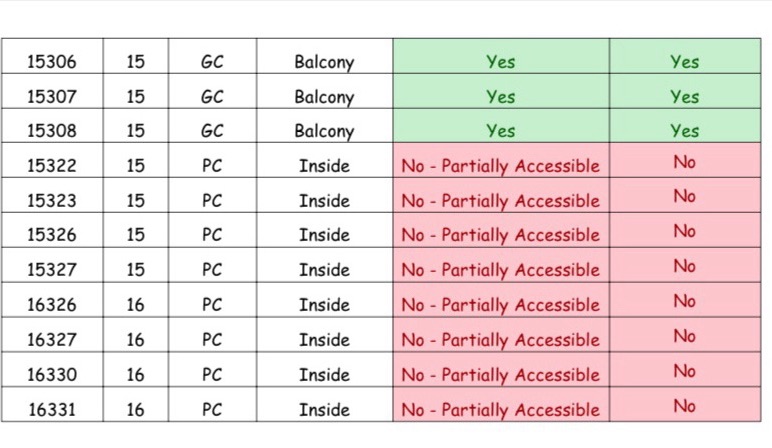Select the Inside cell for cabin 15322
This screenshot has height=448, width=772.
[x=324, y=166]
